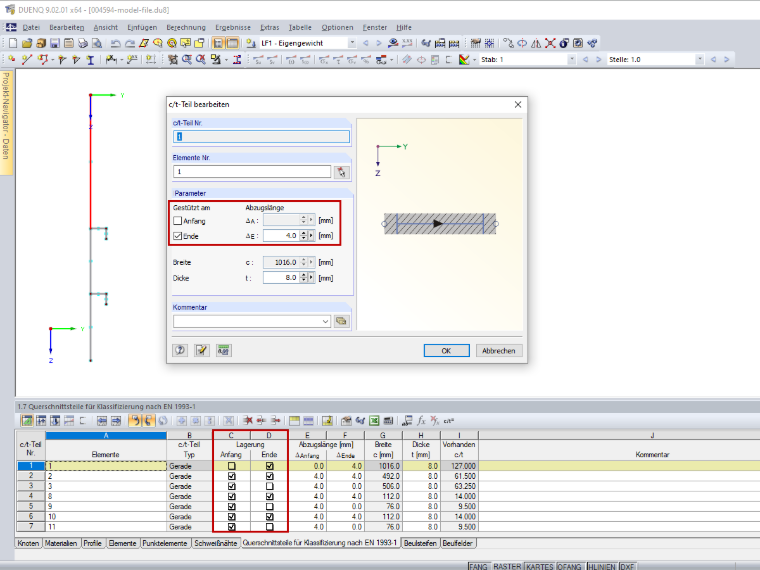Click the previous load case arrow
The image size is (760, 570).
(366, 43)
